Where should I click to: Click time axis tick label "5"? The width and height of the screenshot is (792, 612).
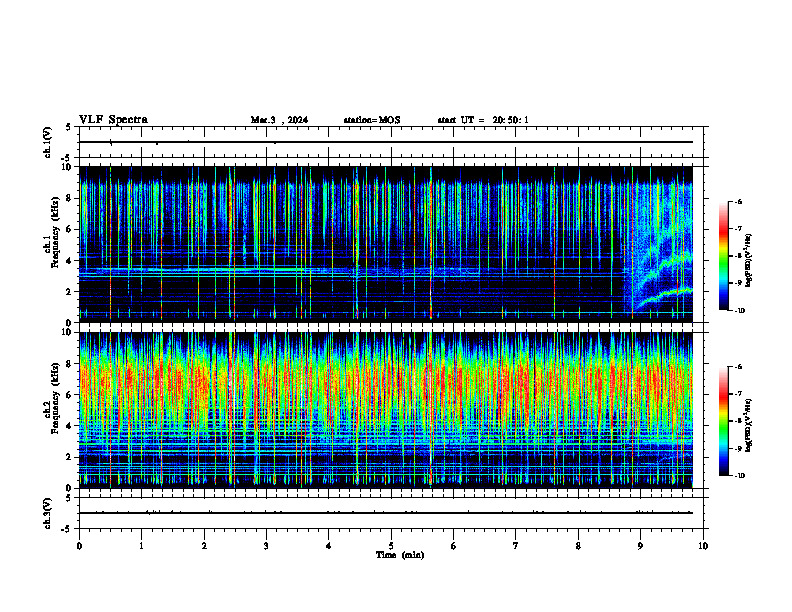[x=391, y=546]
